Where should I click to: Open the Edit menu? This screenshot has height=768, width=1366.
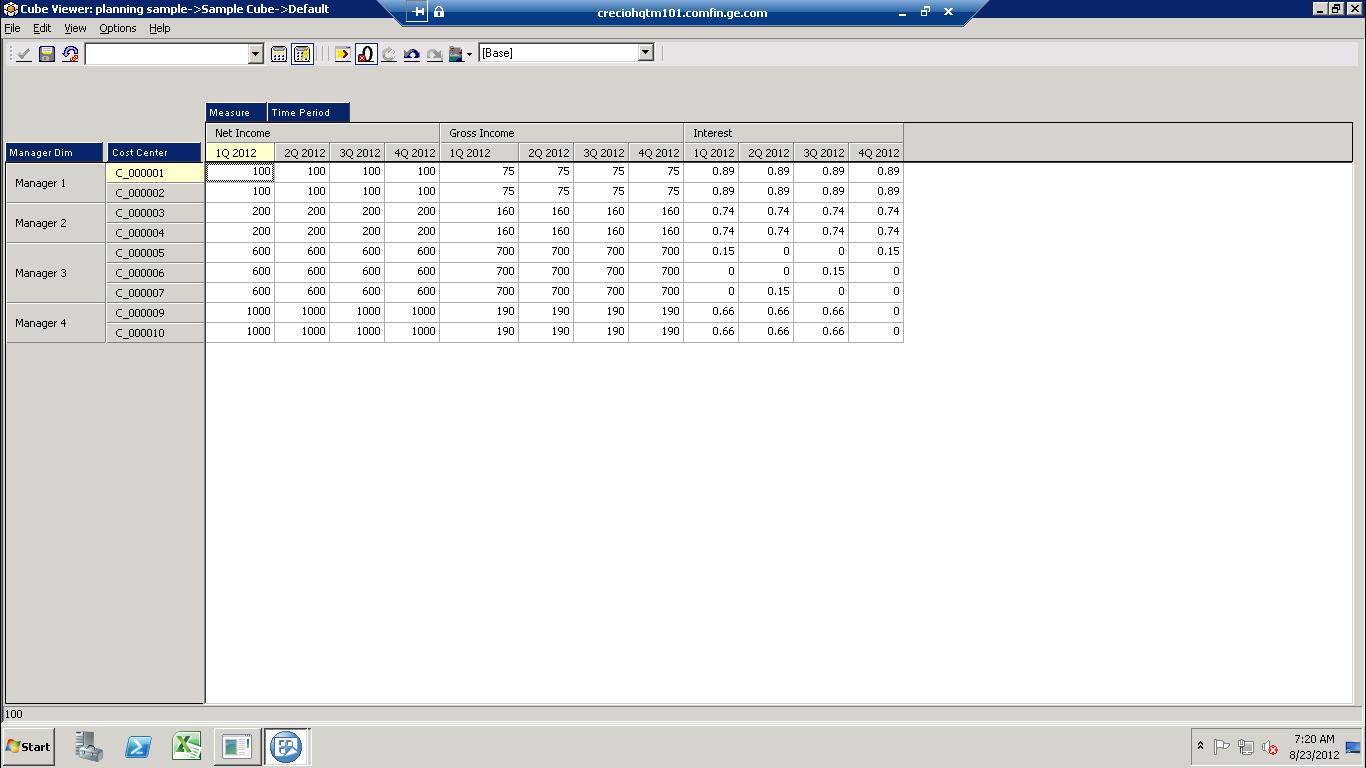(42, 28)
